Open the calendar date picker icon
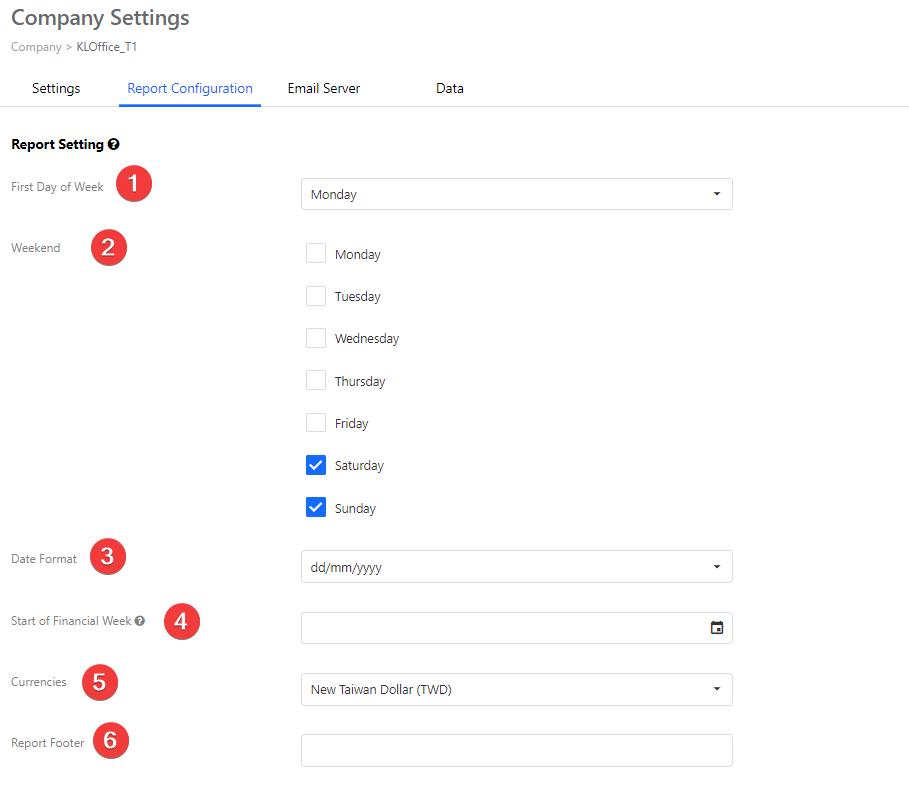Image resolution: width=909 pixels, height=811 pixels. click(x=717, y=628)
